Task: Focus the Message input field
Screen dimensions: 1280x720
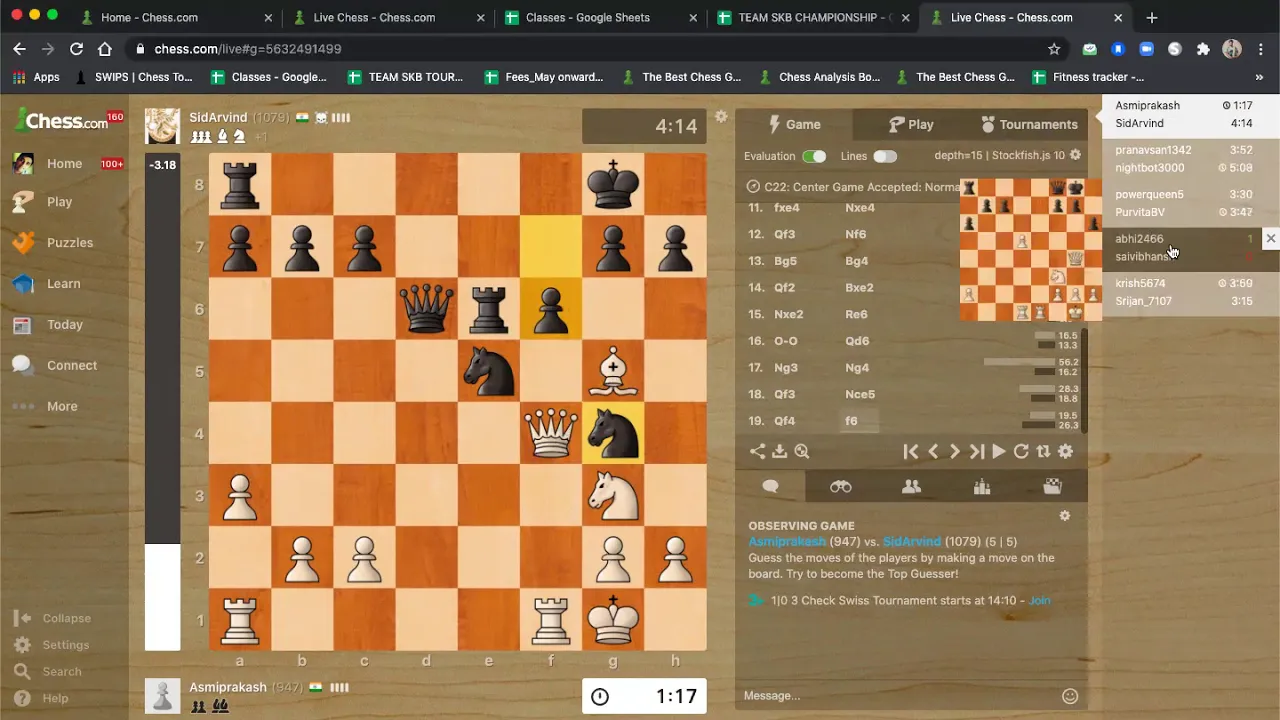Action: [x=900, y=696]
